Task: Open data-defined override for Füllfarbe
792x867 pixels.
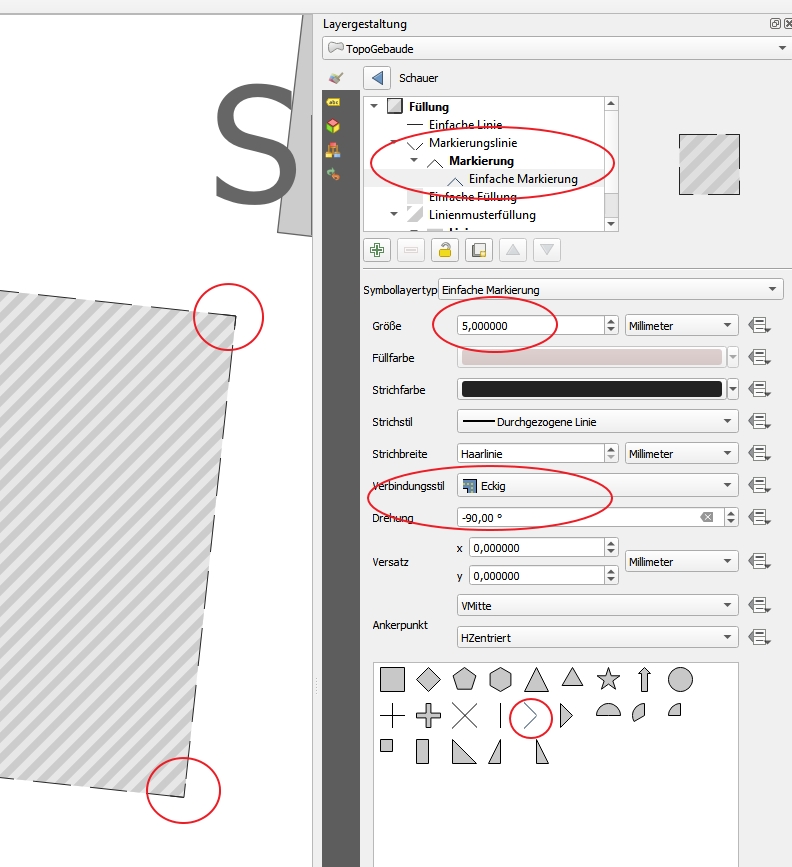Action: pyautogui.click(x=759, y=358)
